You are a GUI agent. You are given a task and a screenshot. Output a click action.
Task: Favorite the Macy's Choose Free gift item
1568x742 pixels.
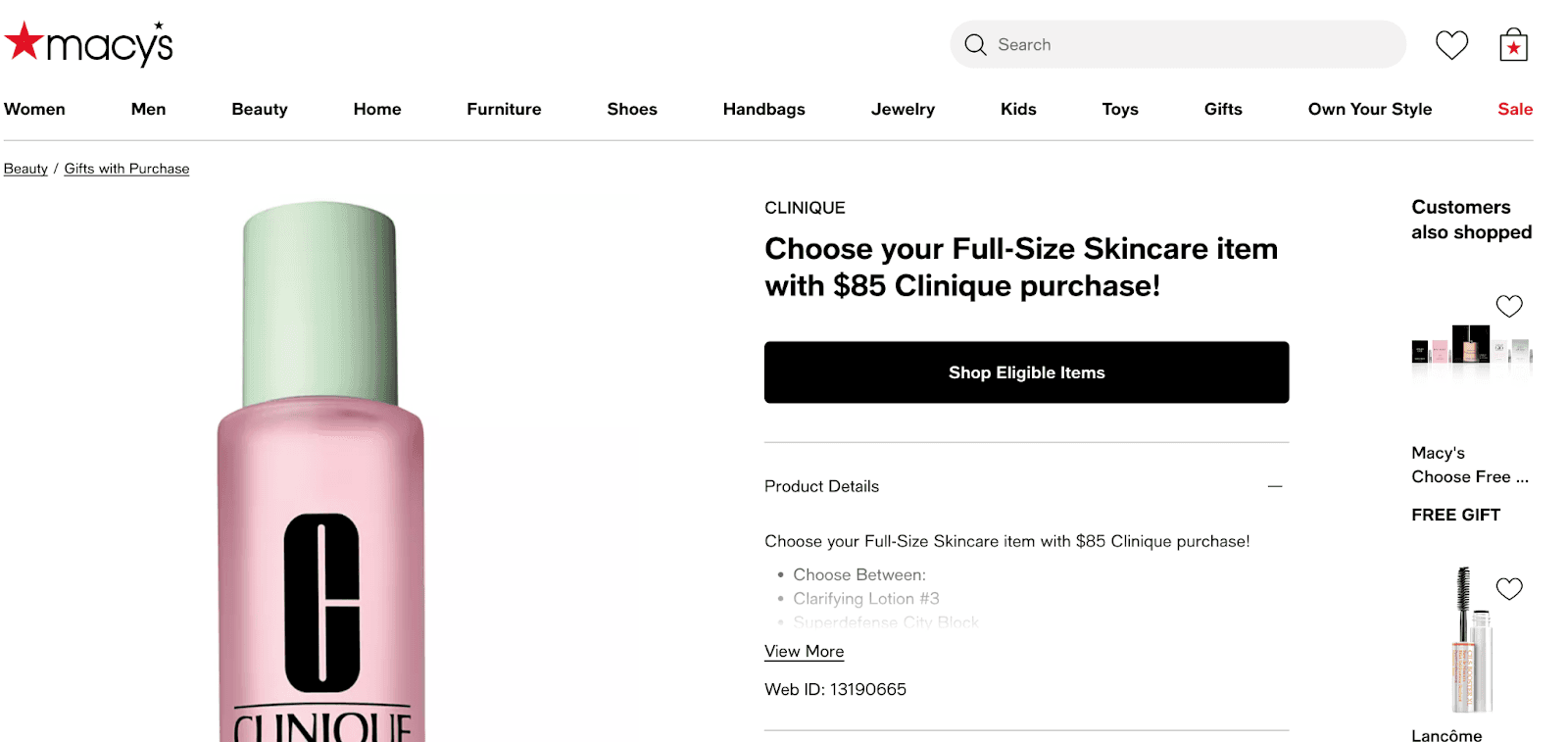(x=1508, y=306)
